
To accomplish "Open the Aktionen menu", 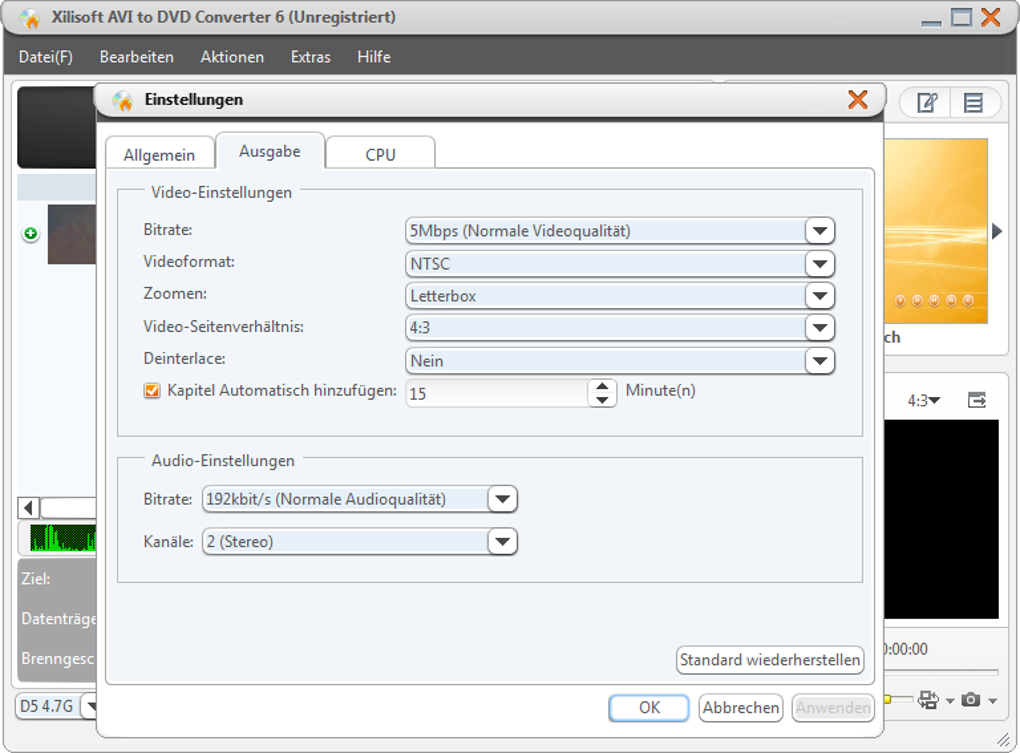I will 232,57.
